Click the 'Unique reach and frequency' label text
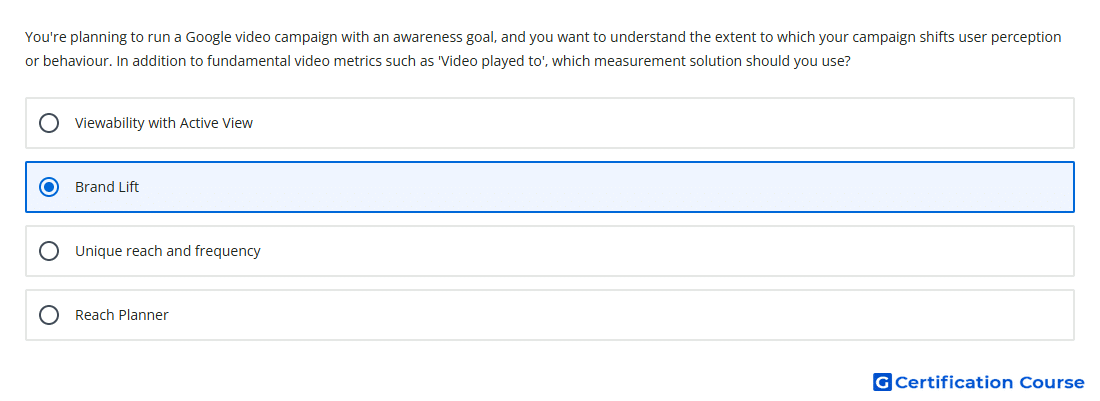The height and width of the screenshot is (401, 1100). (x=168, y=251)
